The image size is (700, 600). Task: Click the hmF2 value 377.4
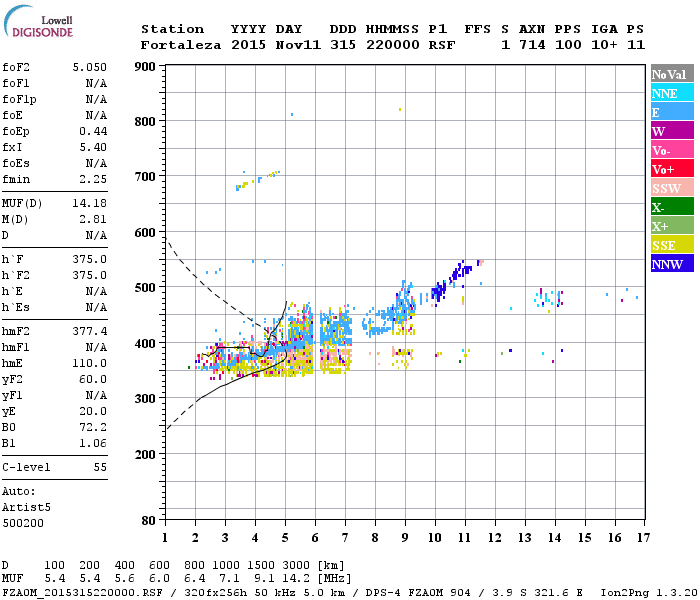coord(90,331)
